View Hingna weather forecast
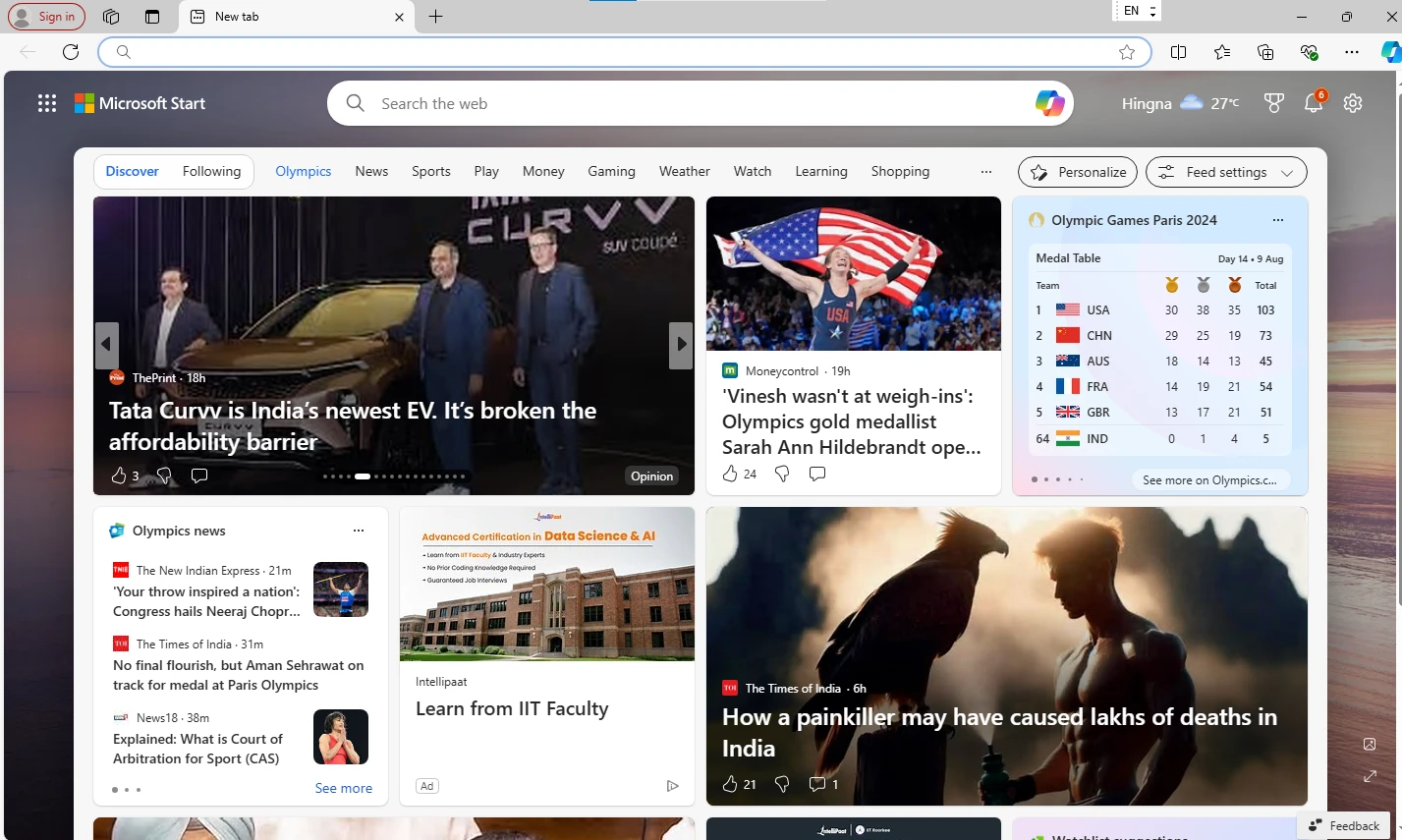Viewport: 1402px width, 840px height. 1180,103
